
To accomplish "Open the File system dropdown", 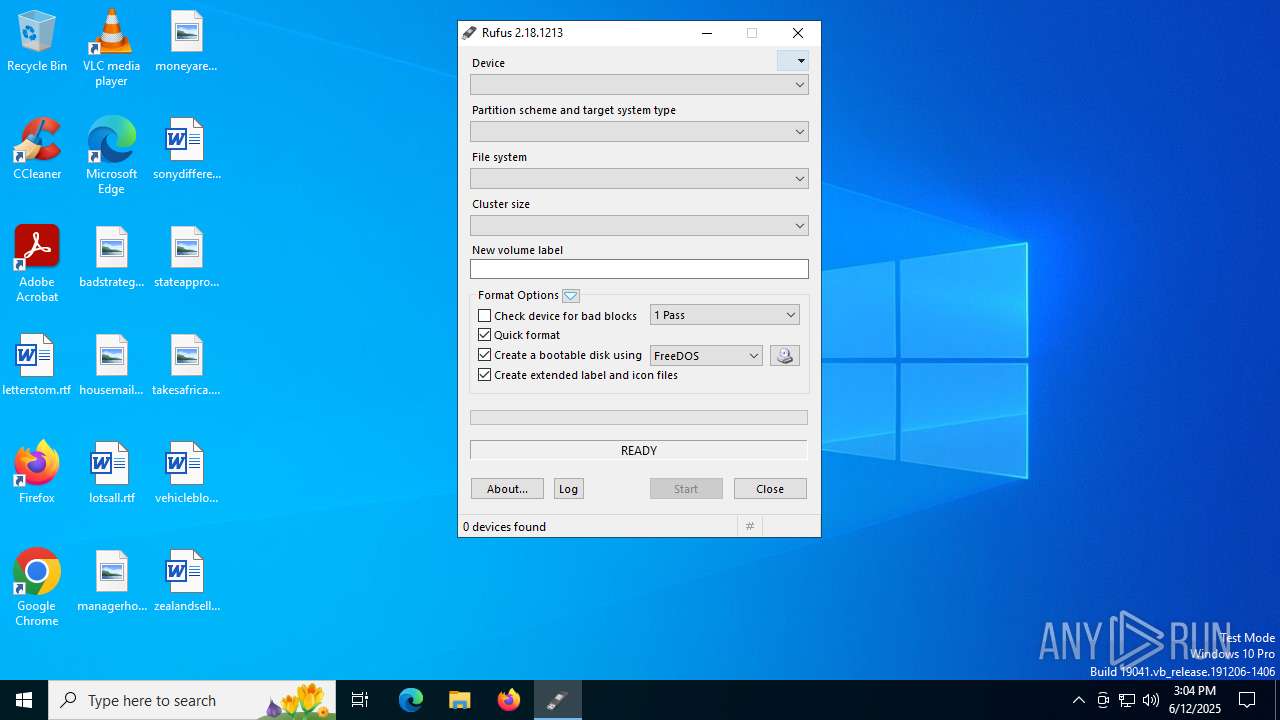I will coord(639,179).
